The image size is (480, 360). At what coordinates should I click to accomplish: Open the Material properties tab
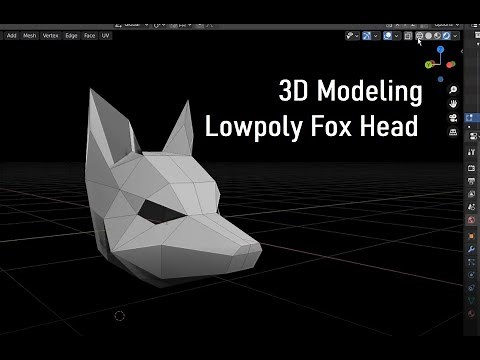point(471,314)
